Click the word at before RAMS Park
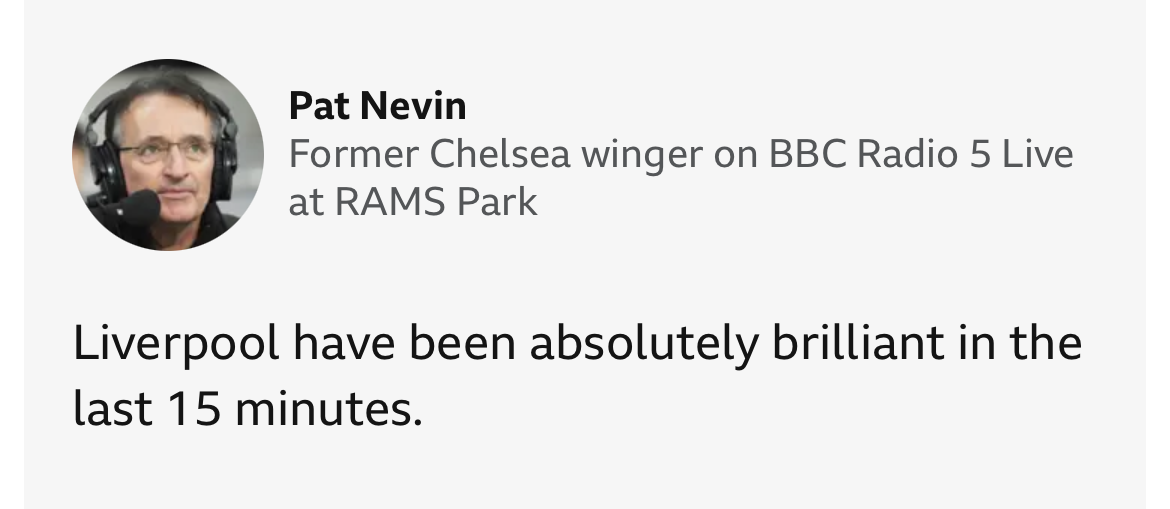This screenshot has width=1170, height=509. pyautogui.click(x=304, y=203)
